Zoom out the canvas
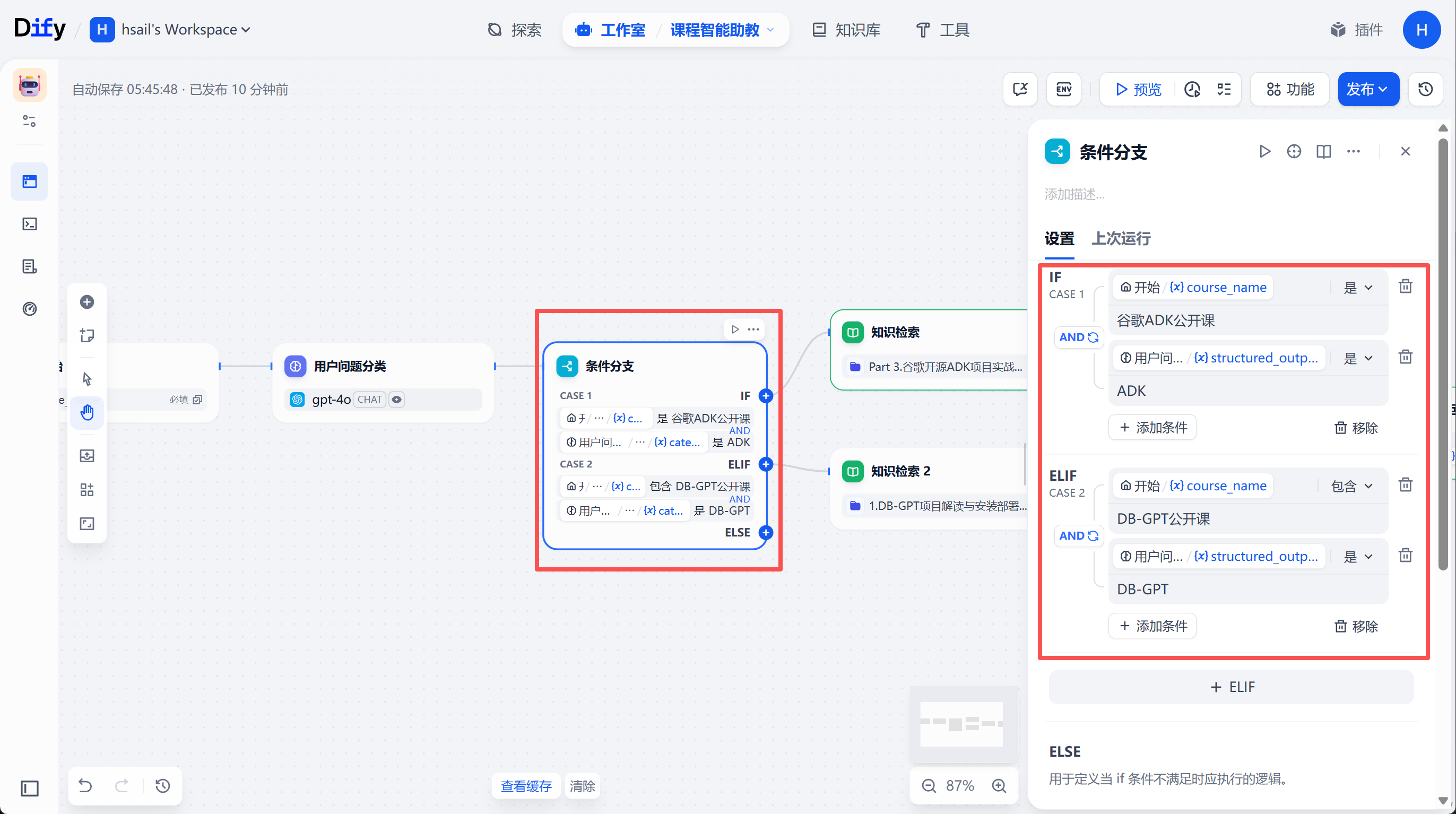The height and width of the screenshot is (814, 1456). 929,785
